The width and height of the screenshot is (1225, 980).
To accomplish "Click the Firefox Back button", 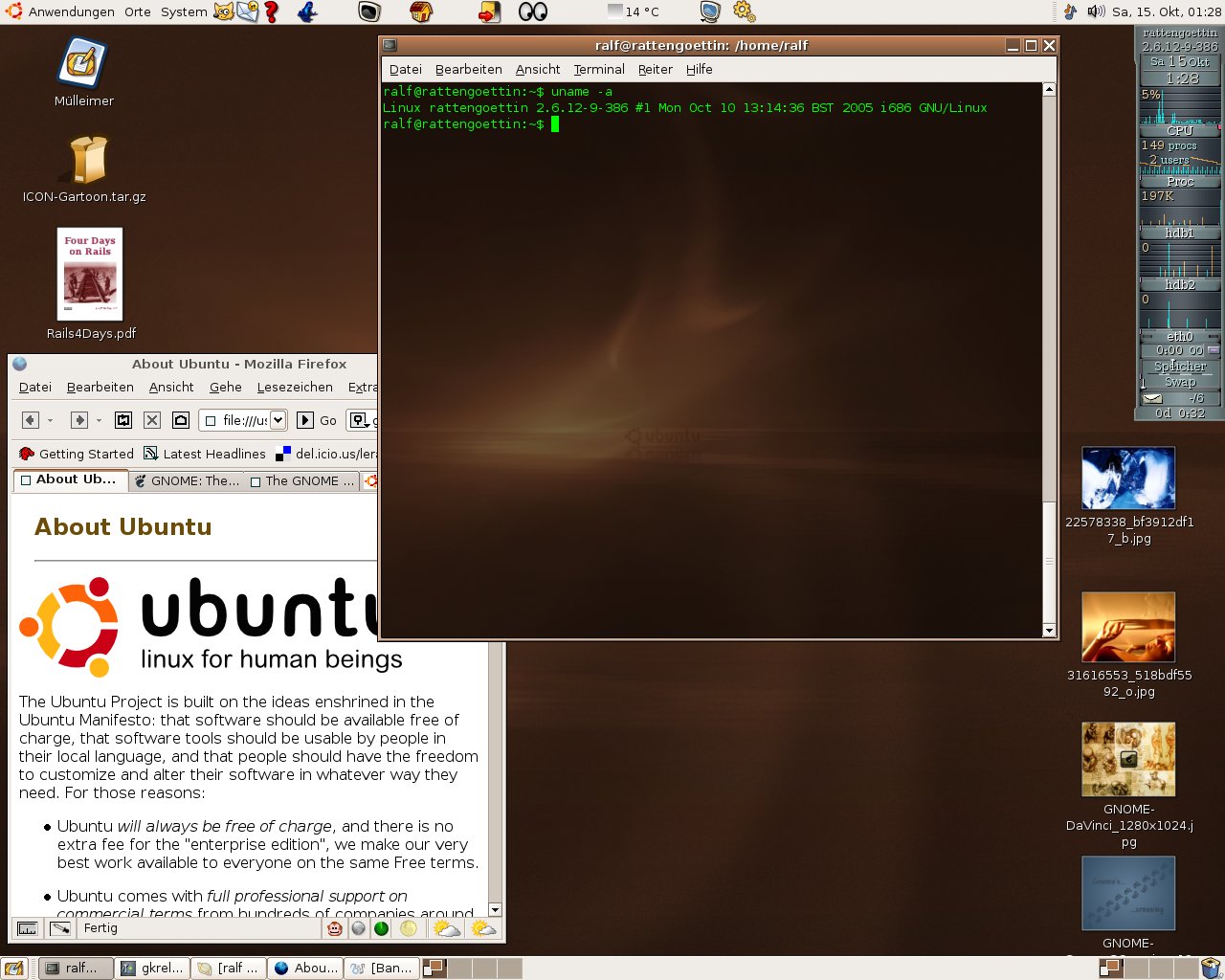I will point(30,420).
